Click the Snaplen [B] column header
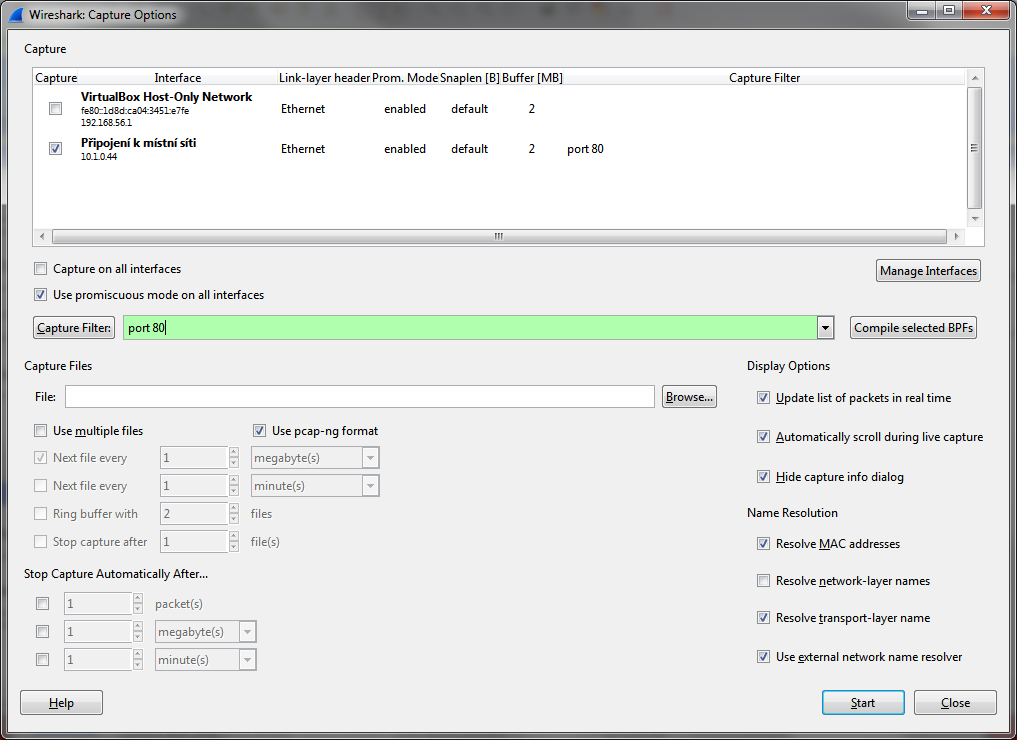1017x740 pixels. [x=470, y=78]
